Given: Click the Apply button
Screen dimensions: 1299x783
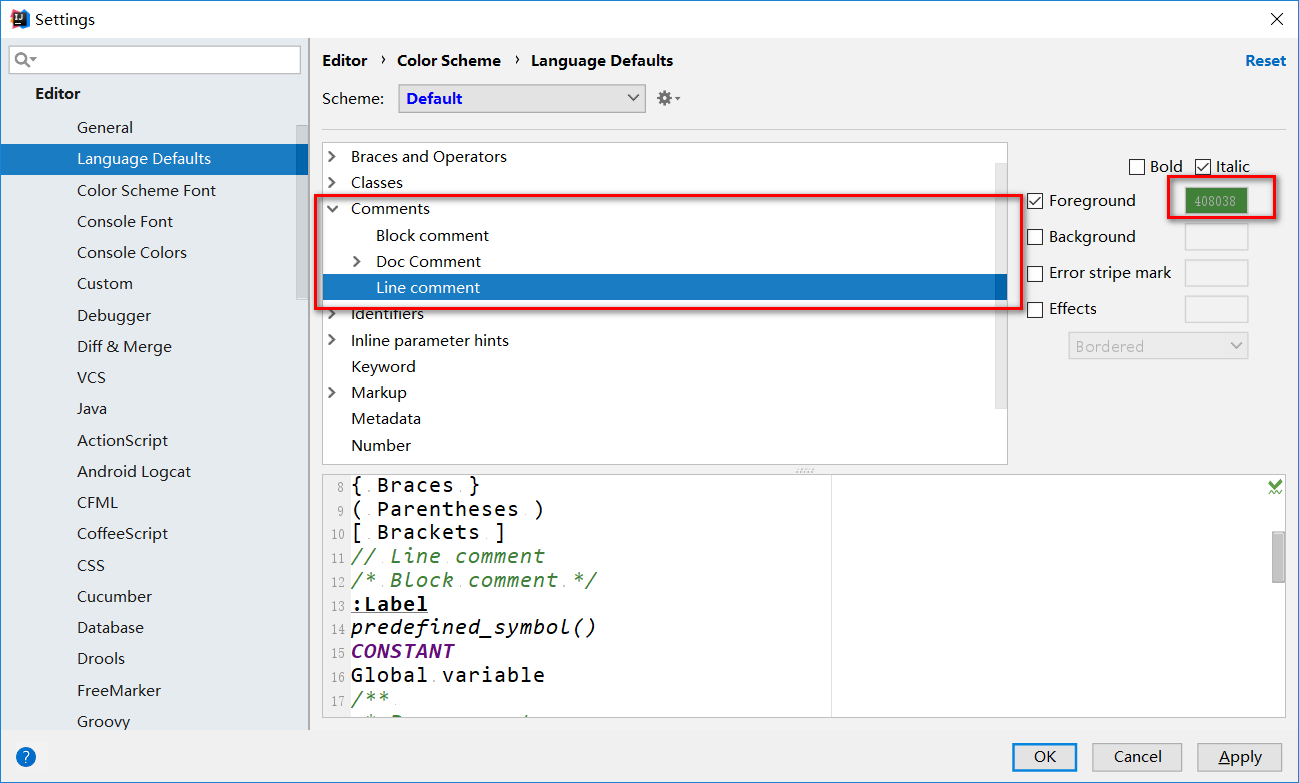Looking at the screenshot, I should pos(1240,757).
